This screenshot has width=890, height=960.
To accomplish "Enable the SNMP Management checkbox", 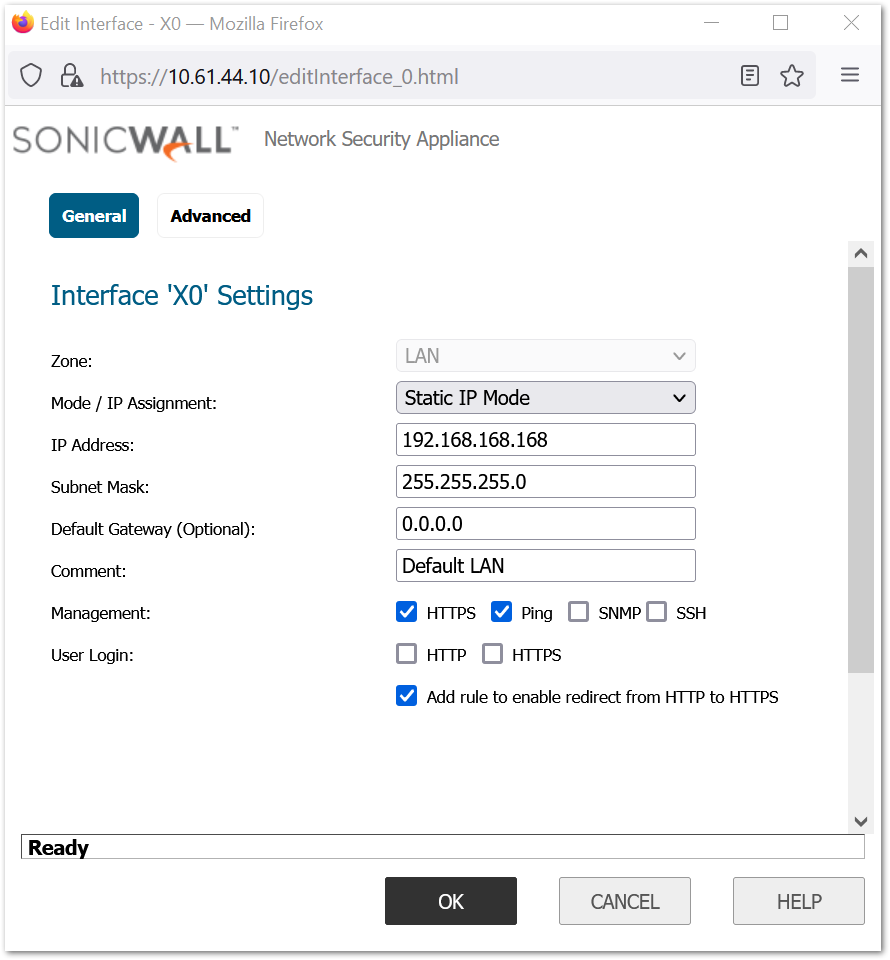I will [x=578, y=612].
